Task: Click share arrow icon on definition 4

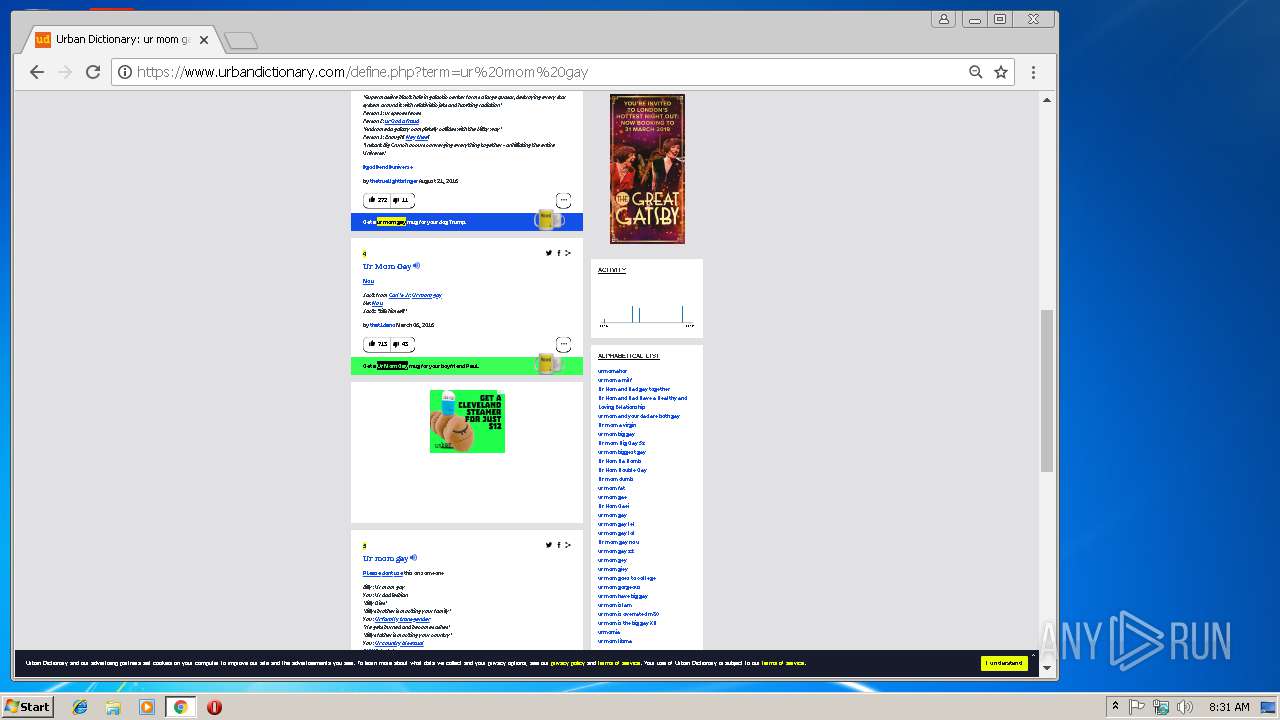Action: pyautogui.click(x=568, y=253)
